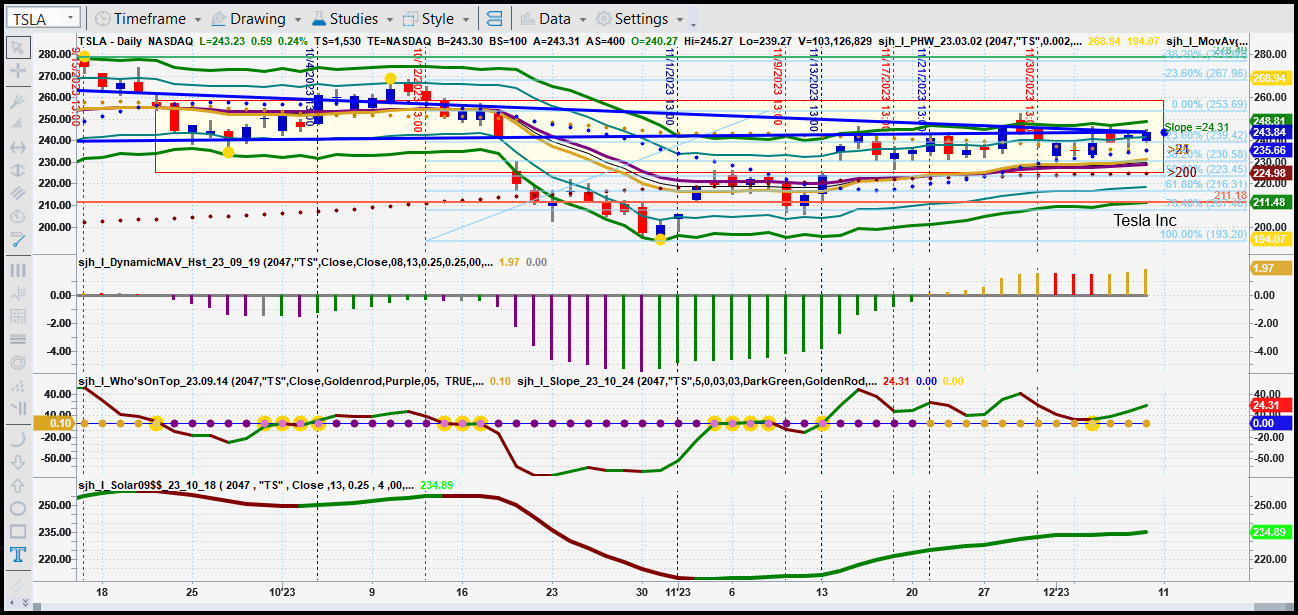Select the branching-lines tool below vertical bars
This screenshot has width=1298, height=615.
click(x=17, y=293)
